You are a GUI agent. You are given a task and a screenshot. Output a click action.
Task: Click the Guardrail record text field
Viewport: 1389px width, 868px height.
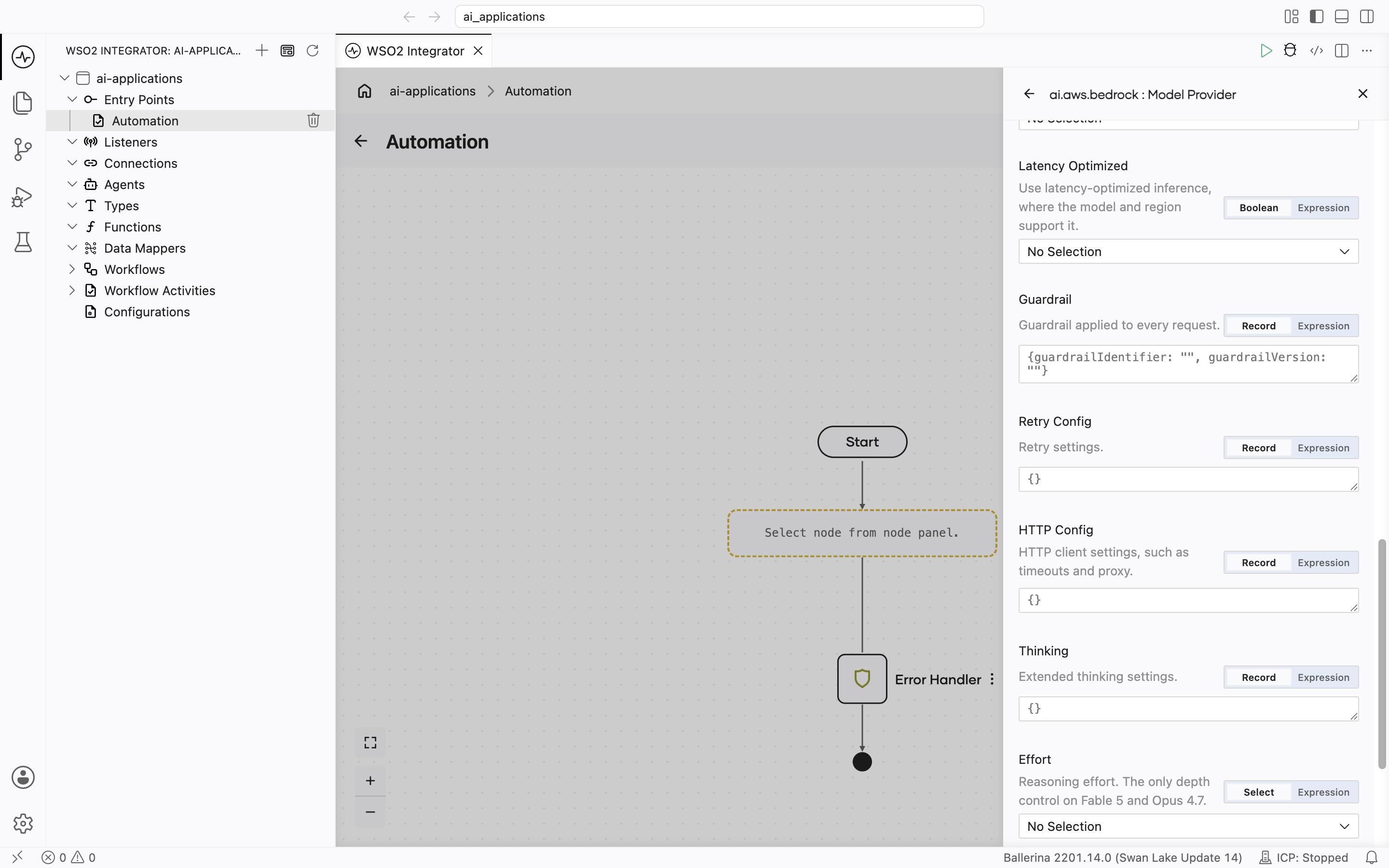tap(1188, 364)
